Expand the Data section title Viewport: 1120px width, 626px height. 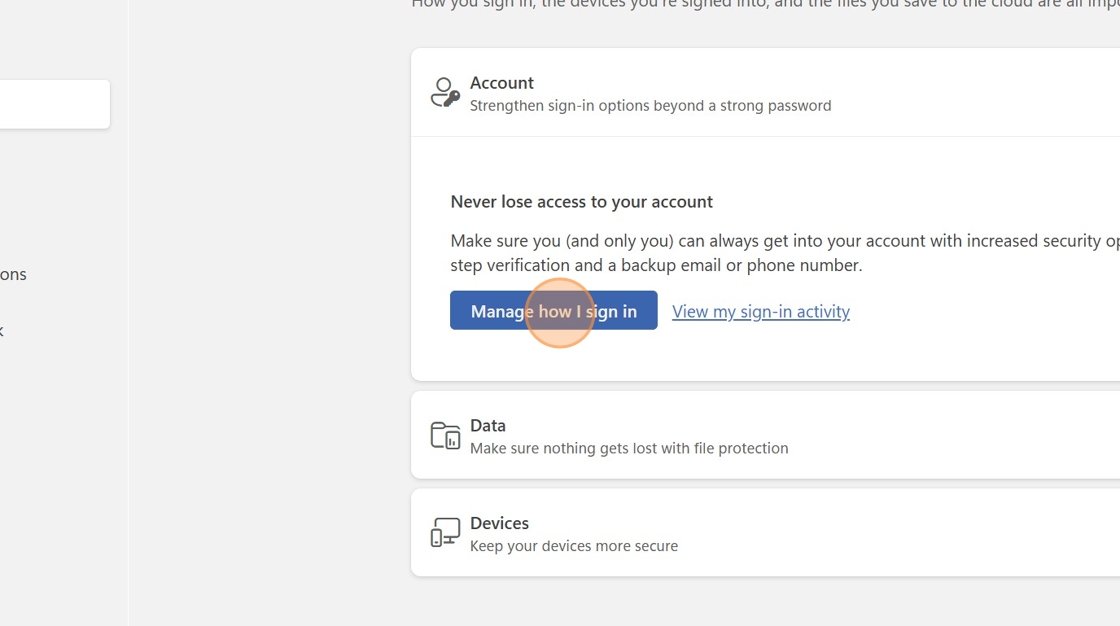[x=488, y=425]
